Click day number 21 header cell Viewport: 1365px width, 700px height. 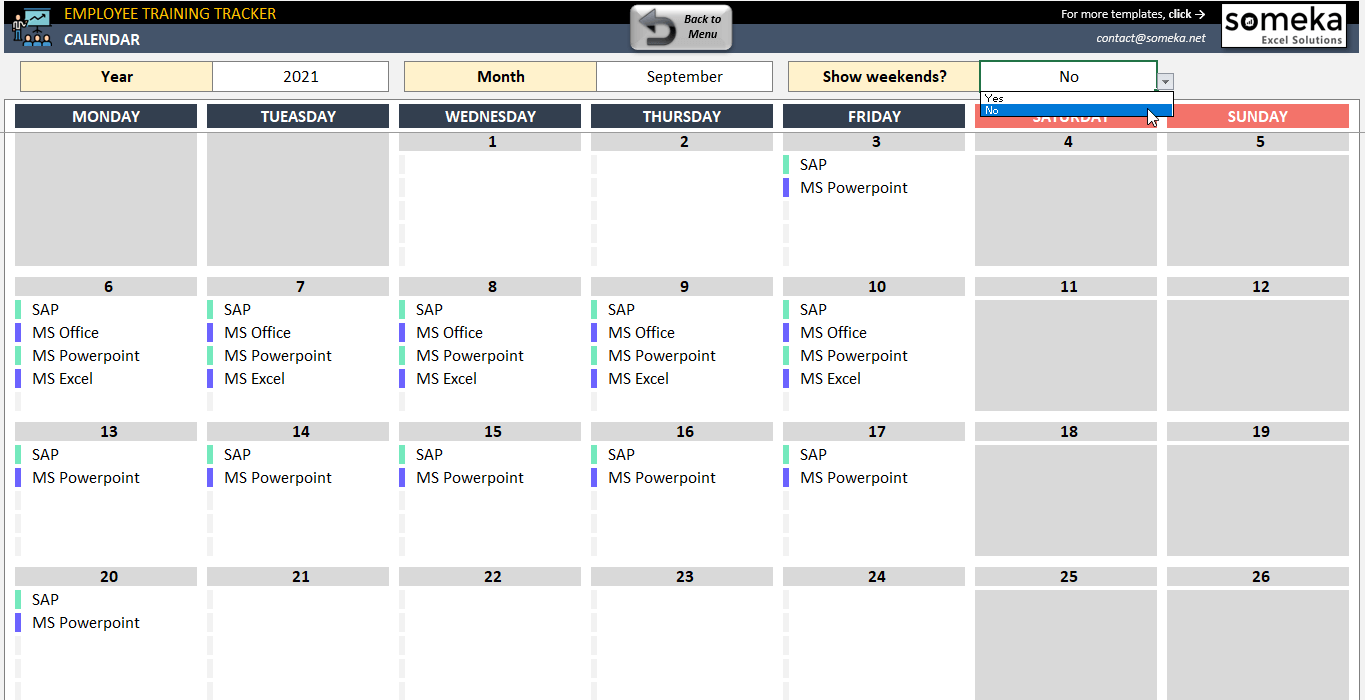click(298, 577)
